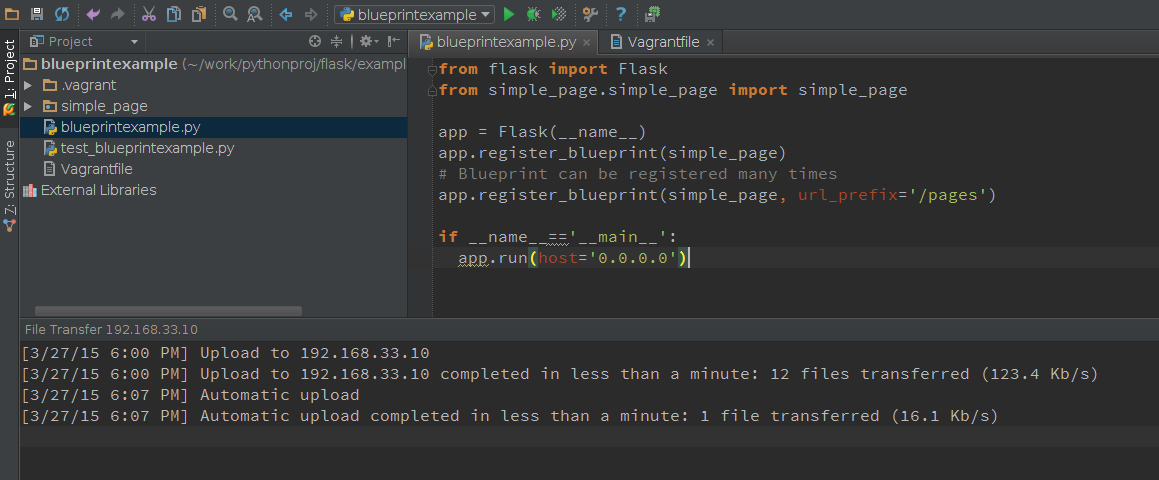
Task: Select the simple_page package row
Action: coord(214,106)
